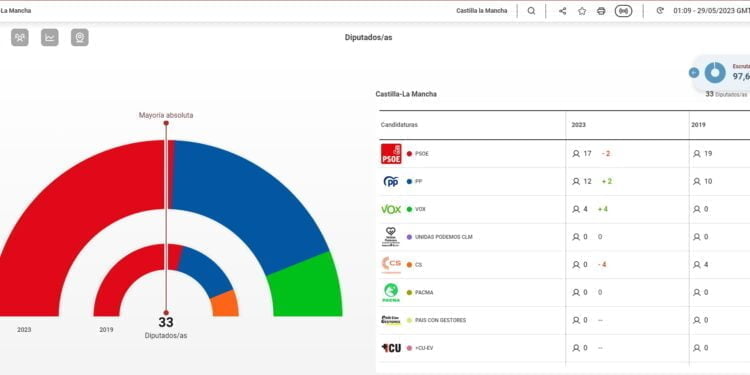Mark page as favorite with star icon

pos(582,11)
